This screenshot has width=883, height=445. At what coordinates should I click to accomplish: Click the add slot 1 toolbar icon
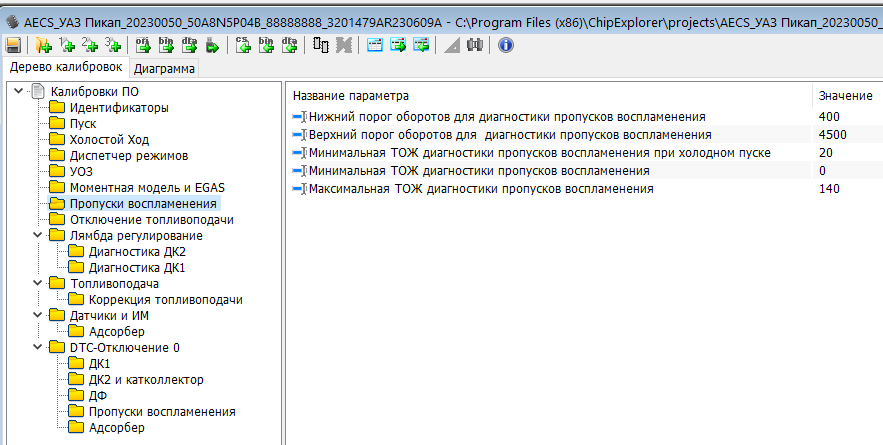(67, 45)
